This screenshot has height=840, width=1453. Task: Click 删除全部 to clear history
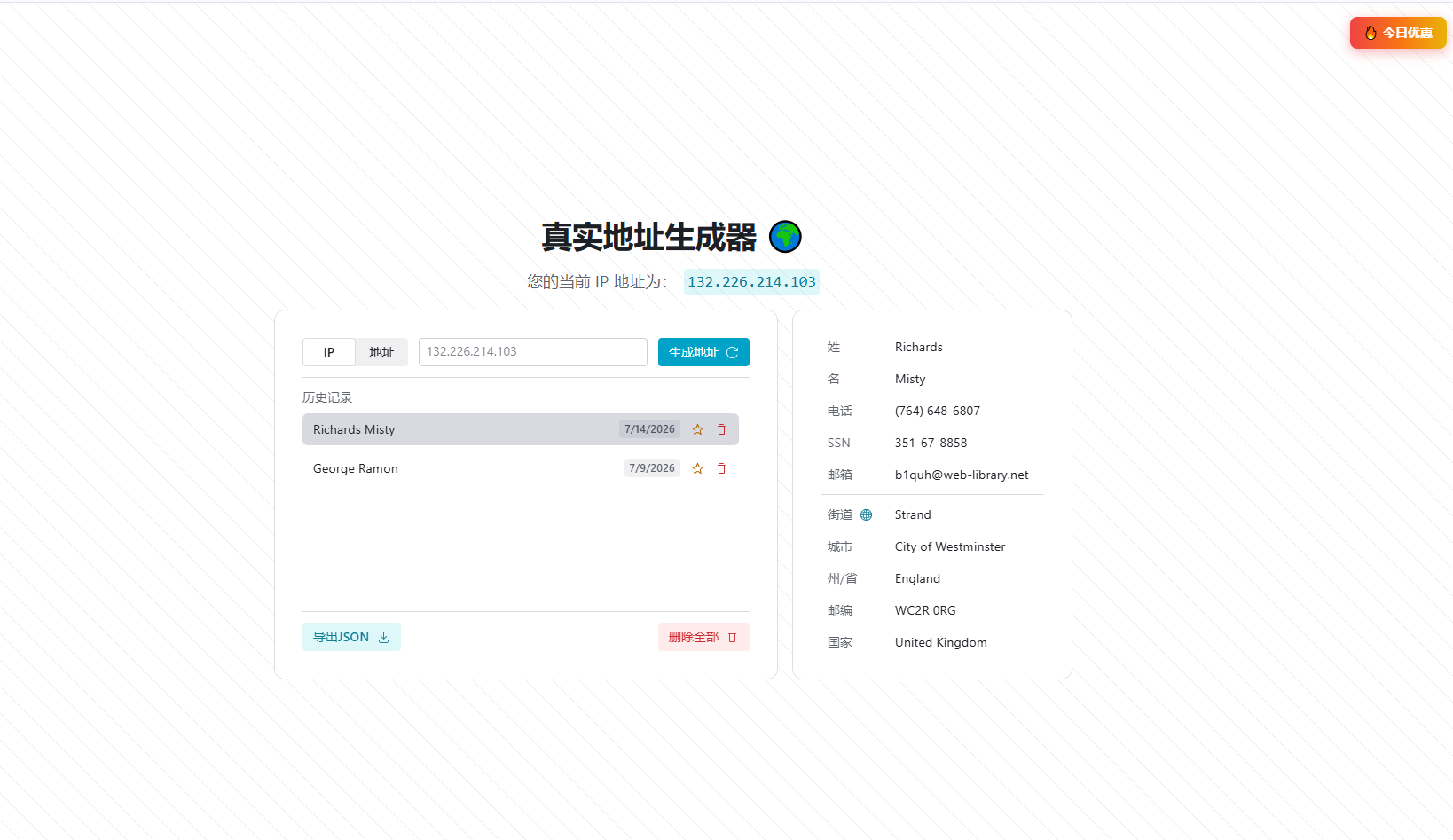point(703,637)
